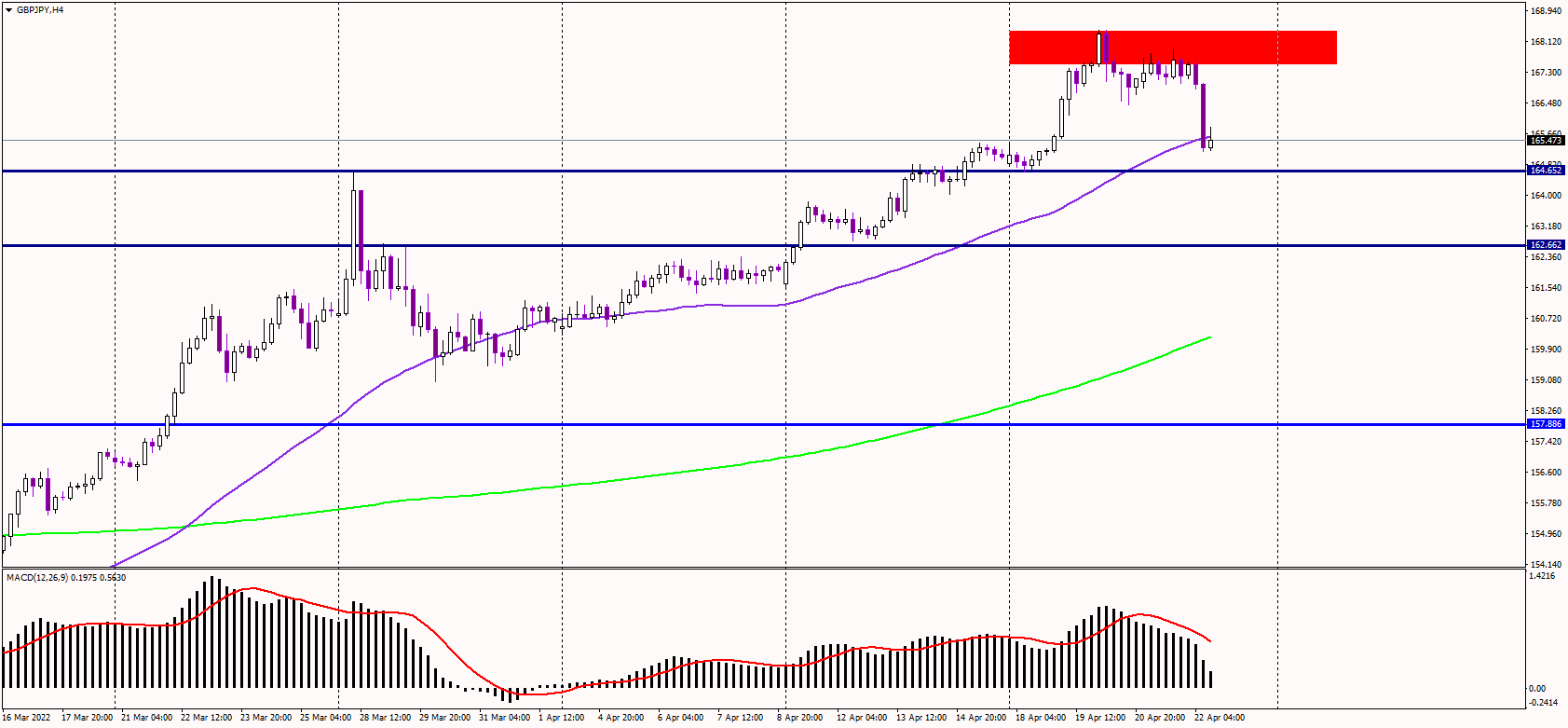The height and width of the screenshot is (728, 1568).
Task: Click the 156.600 price scale value
Action: click(1547, 473)
